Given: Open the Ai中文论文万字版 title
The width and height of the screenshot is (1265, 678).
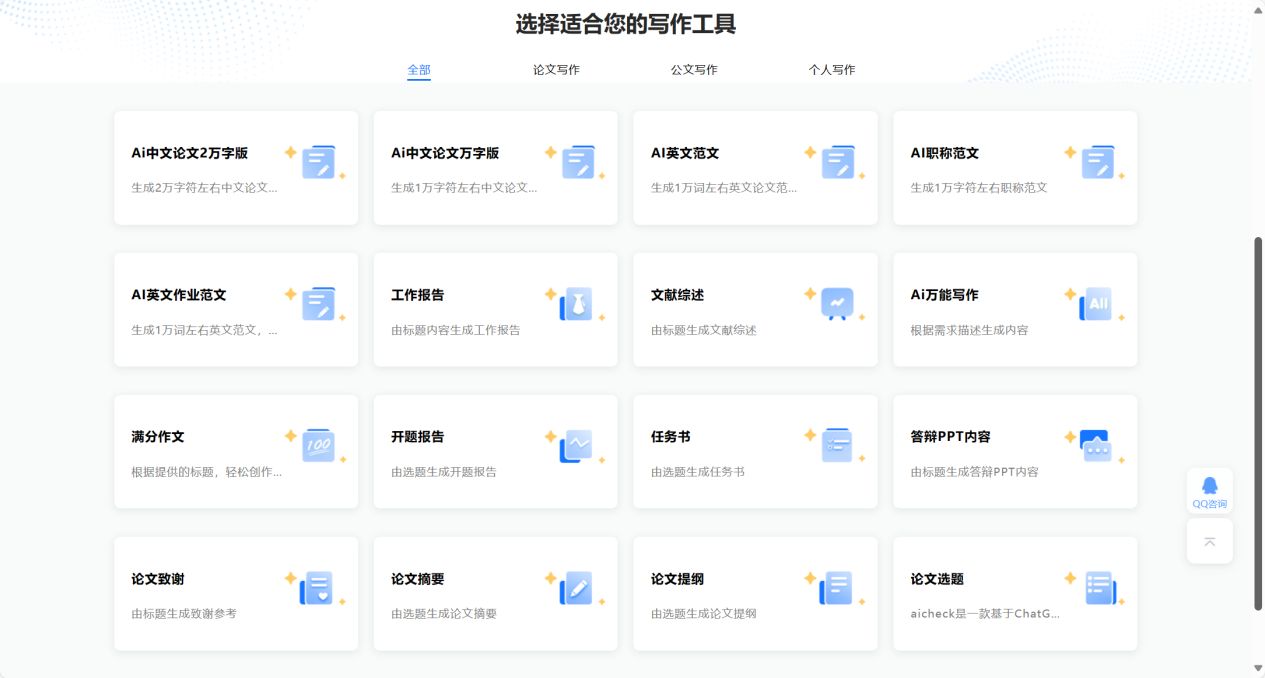Looking at the screenshot, I should [445, 153].
